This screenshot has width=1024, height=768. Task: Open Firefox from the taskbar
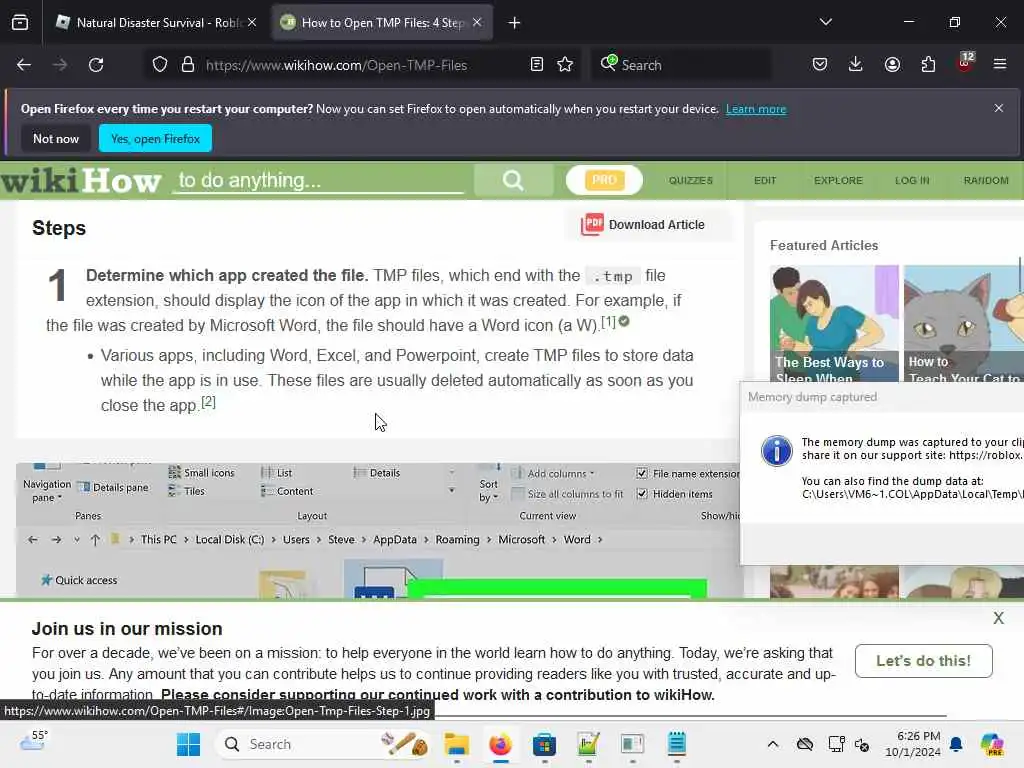click(x=500, y=744)
